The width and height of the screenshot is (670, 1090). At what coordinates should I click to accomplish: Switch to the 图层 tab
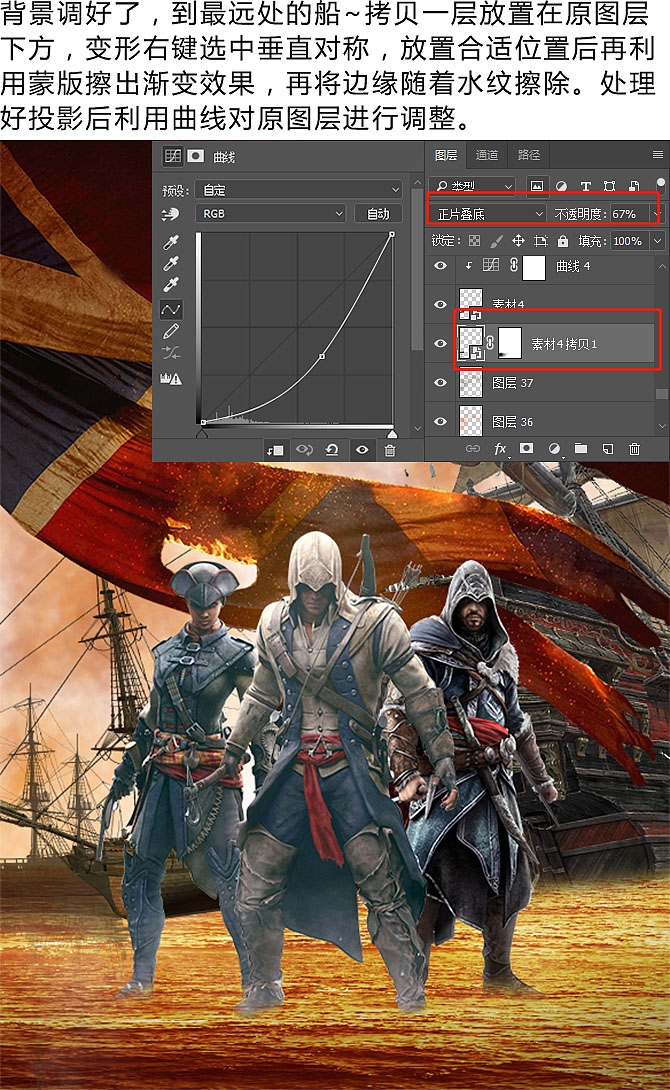click(x=446, y=155)
